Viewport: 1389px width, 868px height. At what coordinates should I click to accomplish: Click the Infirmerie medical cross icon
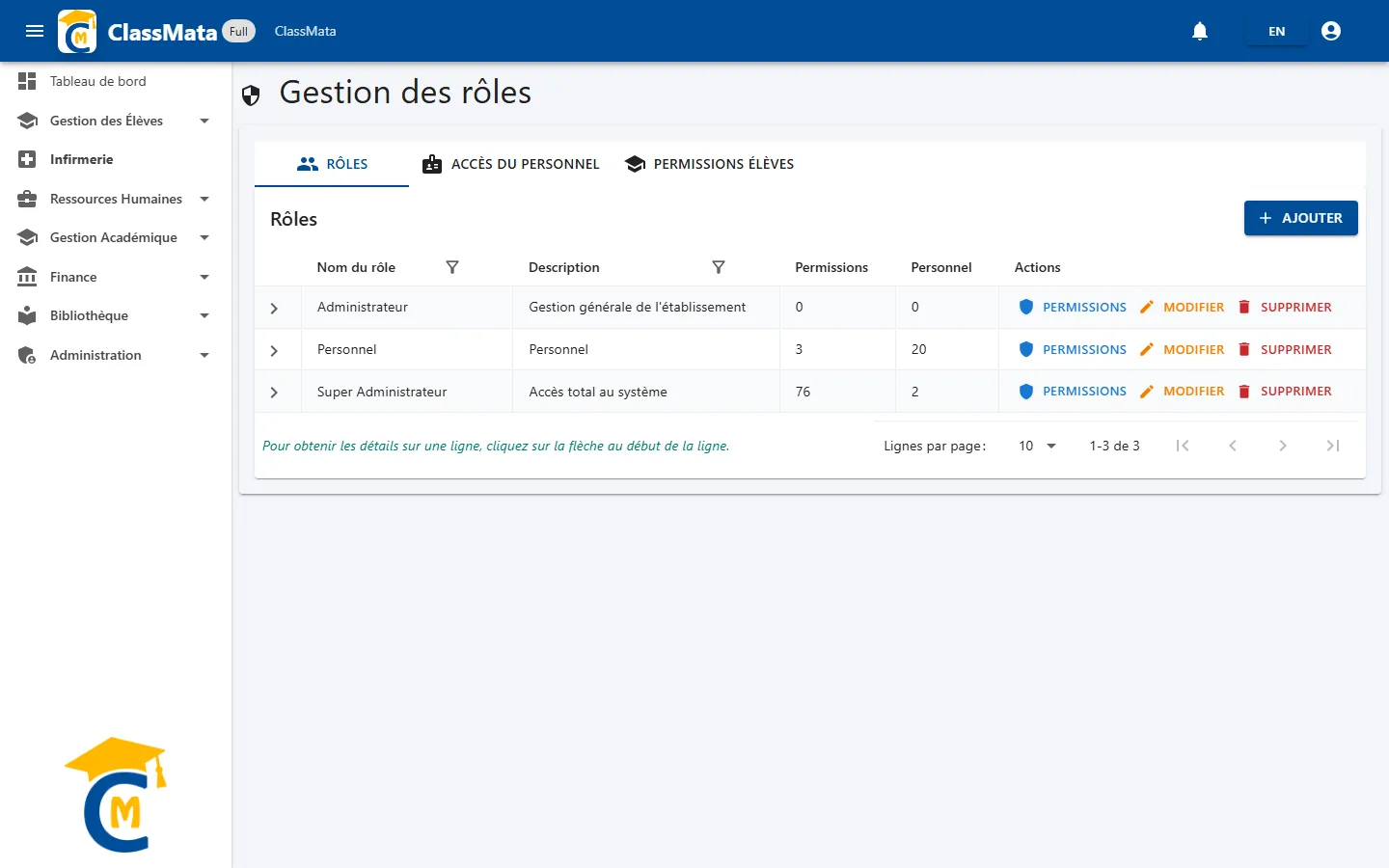pyautogui.click(x=27, y=159)
